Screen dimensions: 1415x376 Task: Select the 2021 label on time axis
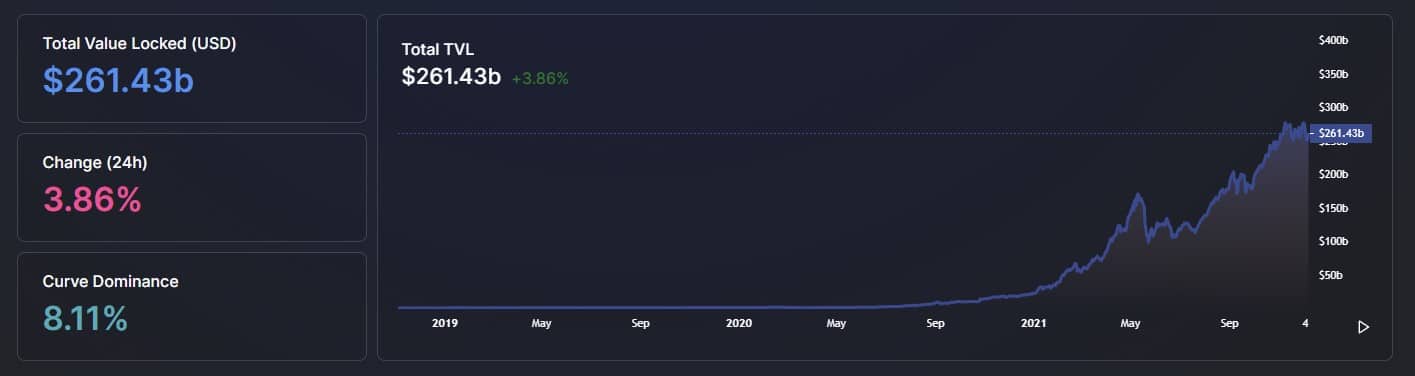[x=1033, y=323]
